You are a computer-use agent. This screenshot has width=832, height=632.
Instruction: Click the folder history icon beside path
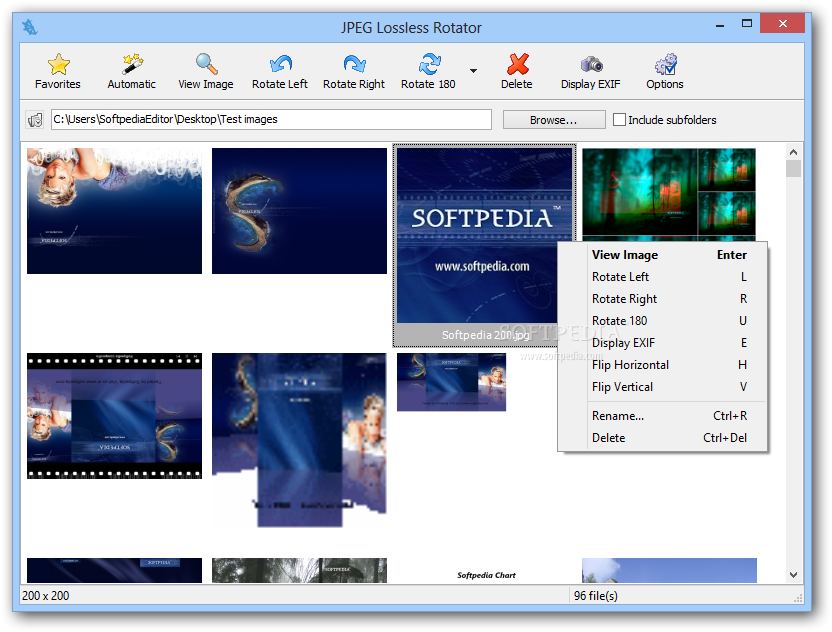[x=35, y=120]
